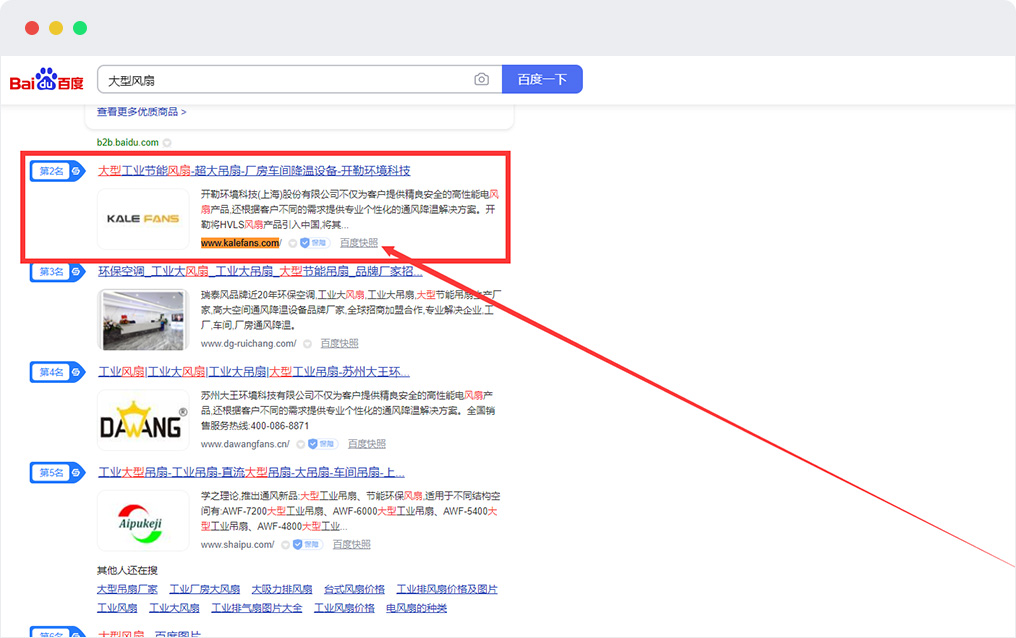
Task: Click the www.kalefans.com URL
Action: tap(241, 243)
